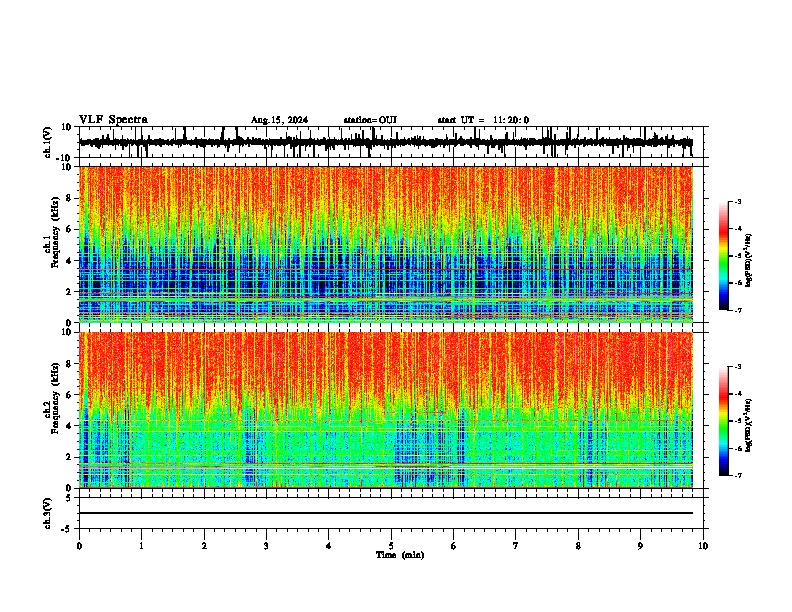This screenshot has height=612, width=792.
Task: Click time axis tick label "6"
Action: (454, 546)
